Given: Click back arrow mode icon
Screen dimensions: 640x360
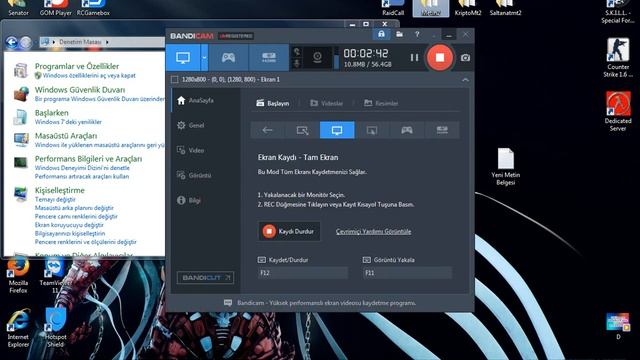Looking at the screenshot, I should [267, 130].
